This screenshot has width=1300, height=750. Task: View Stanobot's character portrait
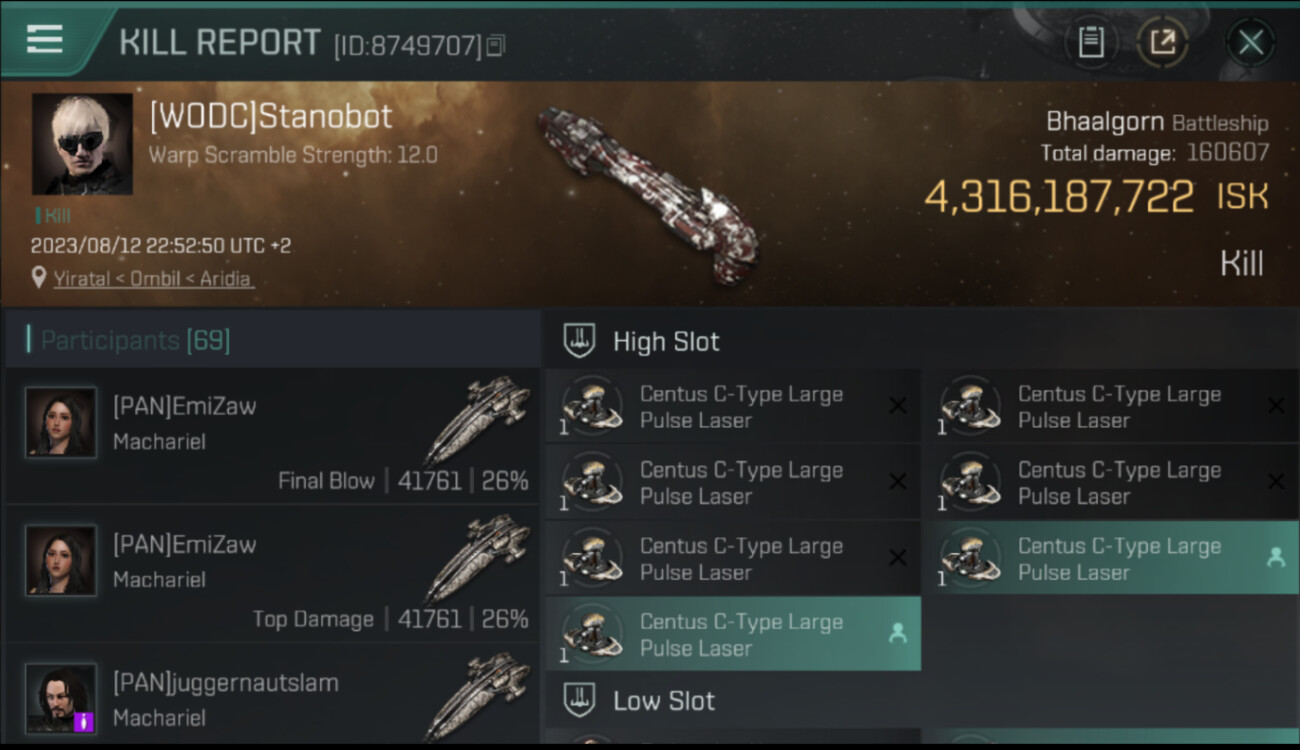tap(82, 144)
